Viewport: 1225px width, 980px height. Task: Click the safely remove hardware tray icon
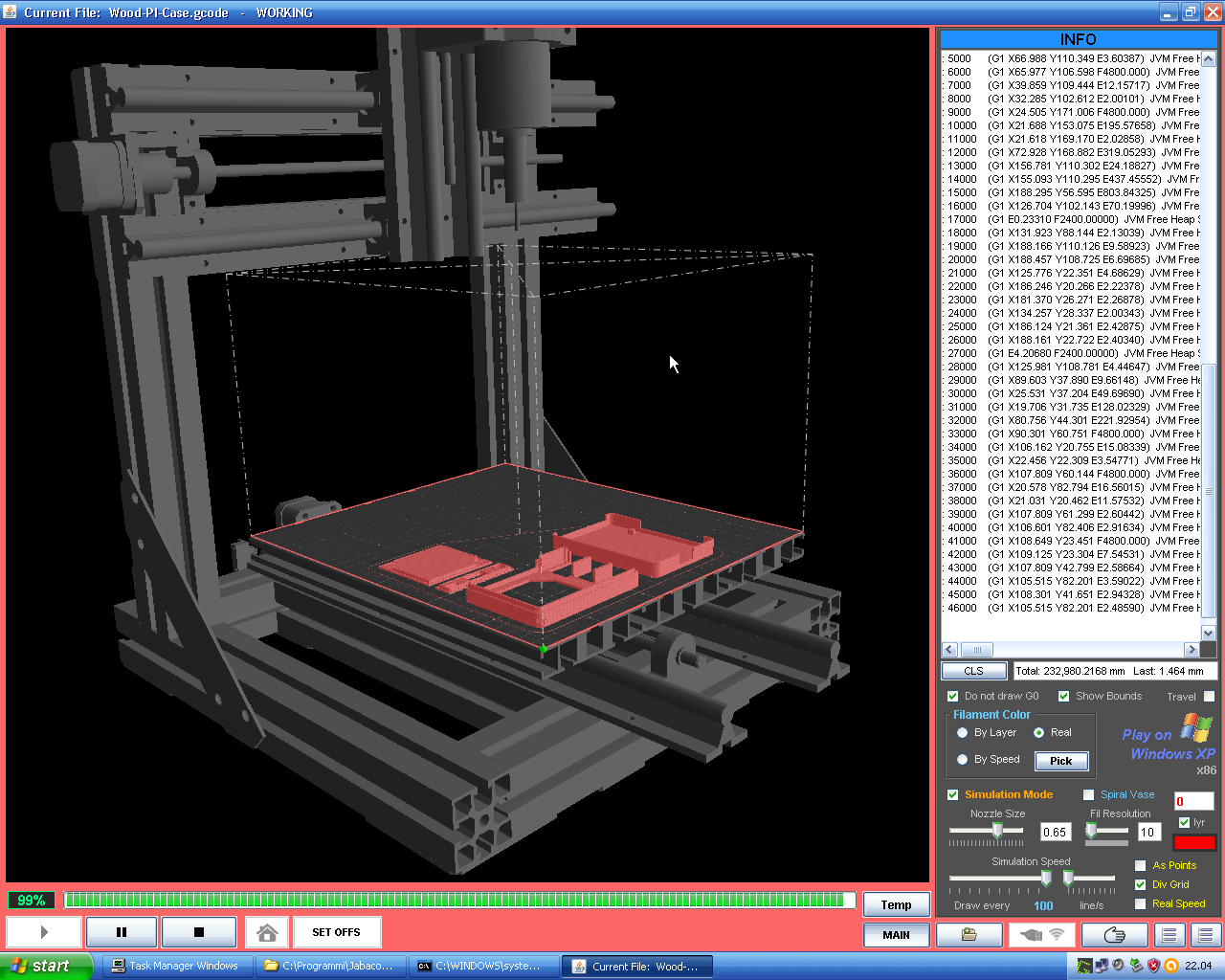pos(1135,966)
